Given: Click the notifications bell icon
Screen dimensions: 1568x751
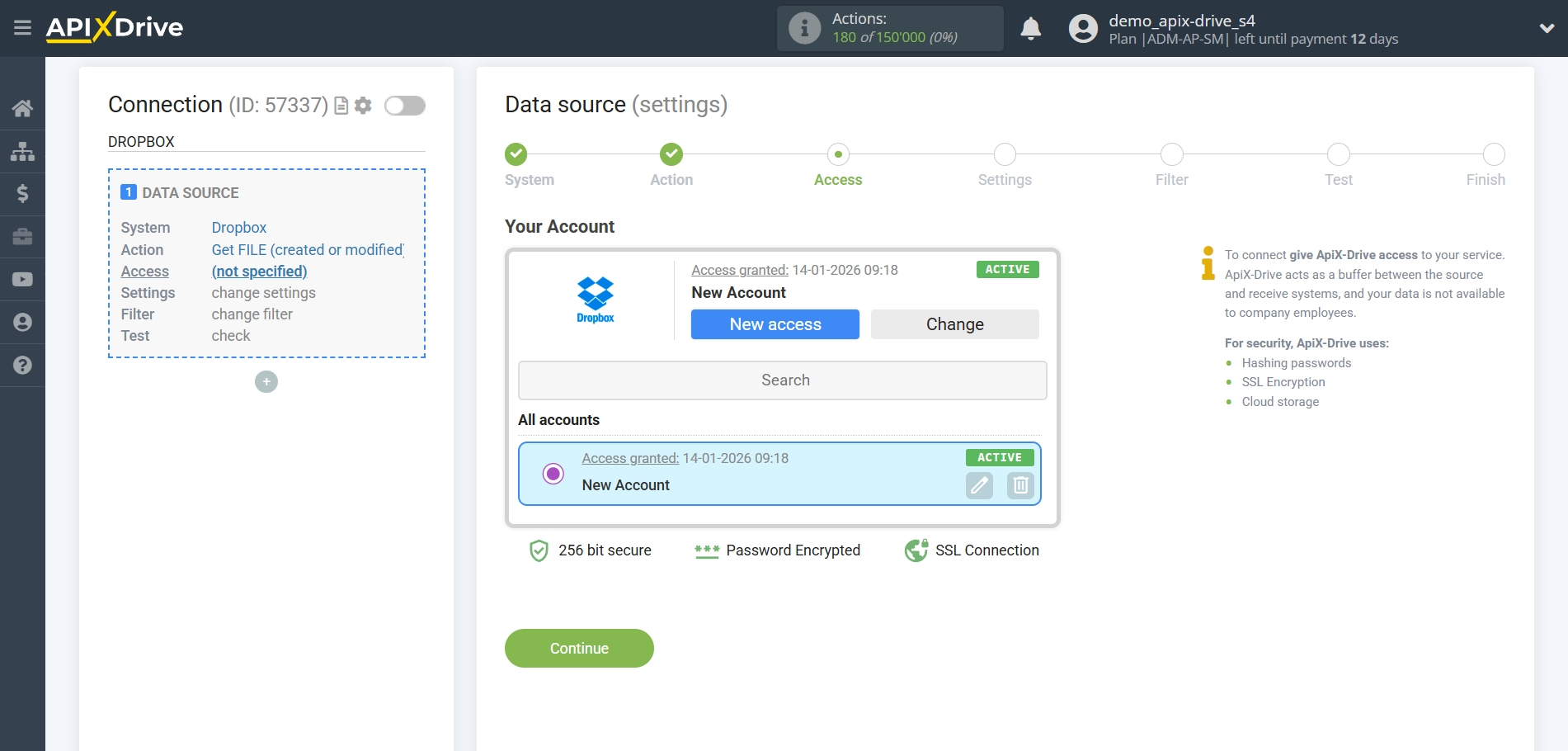Looking at the screenshot, I should (x=1030, y=29).
